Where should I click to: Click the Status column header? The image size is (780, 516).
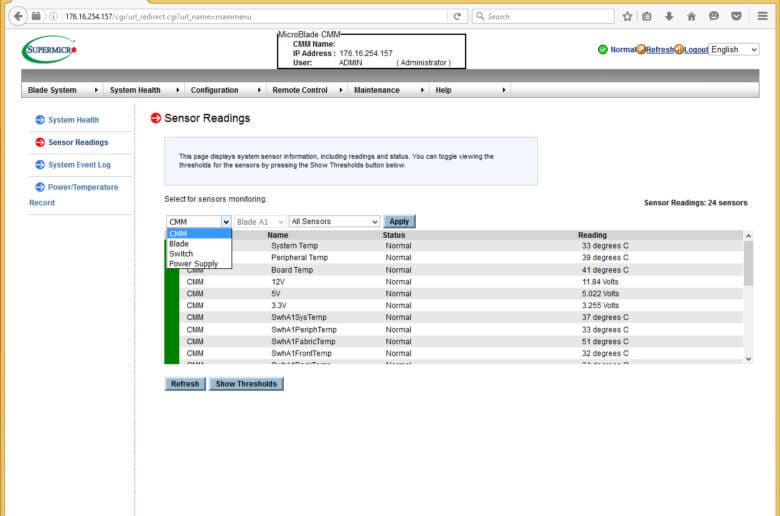[x=393, y=235]
